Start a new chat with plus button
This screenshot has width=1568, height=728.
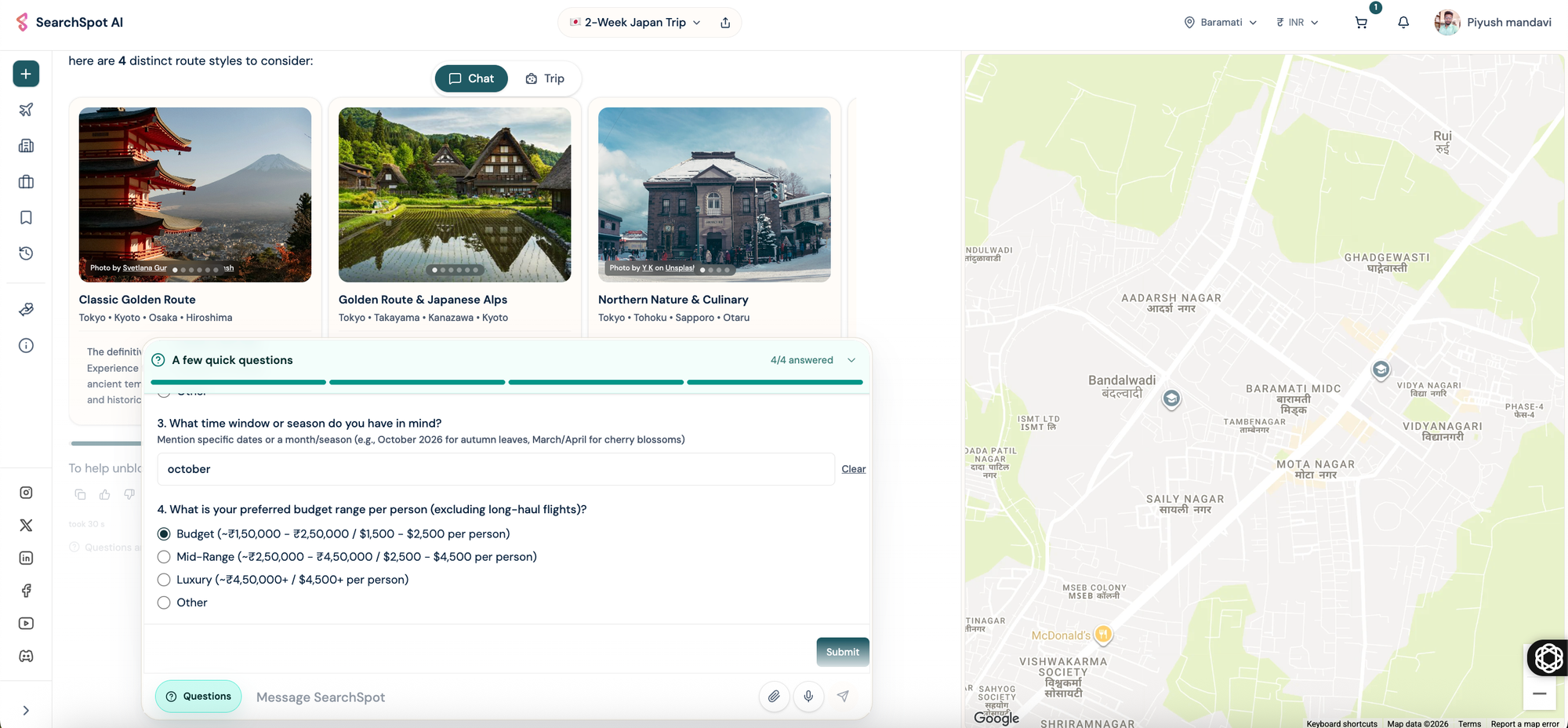(26, 74)
